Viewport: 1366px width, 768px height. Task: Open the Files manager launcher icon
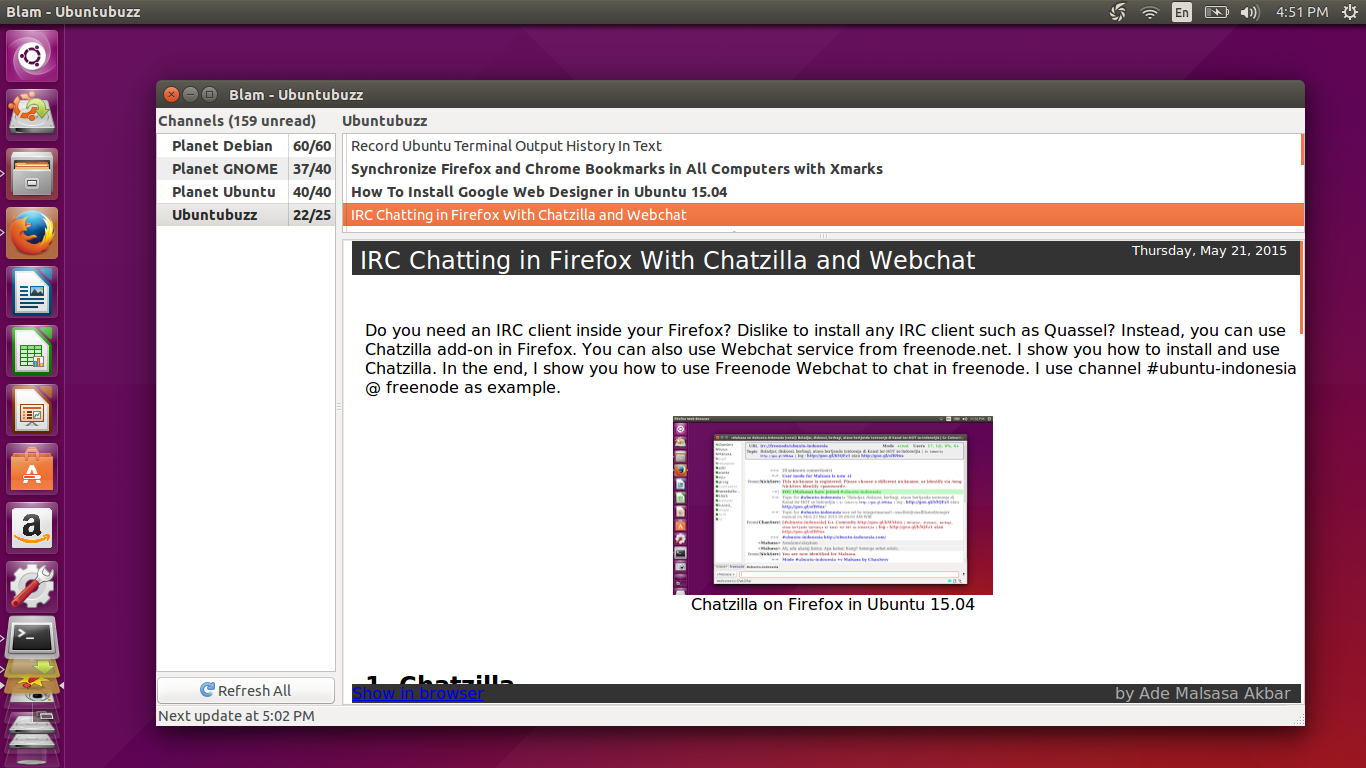(x=33, y=174)
